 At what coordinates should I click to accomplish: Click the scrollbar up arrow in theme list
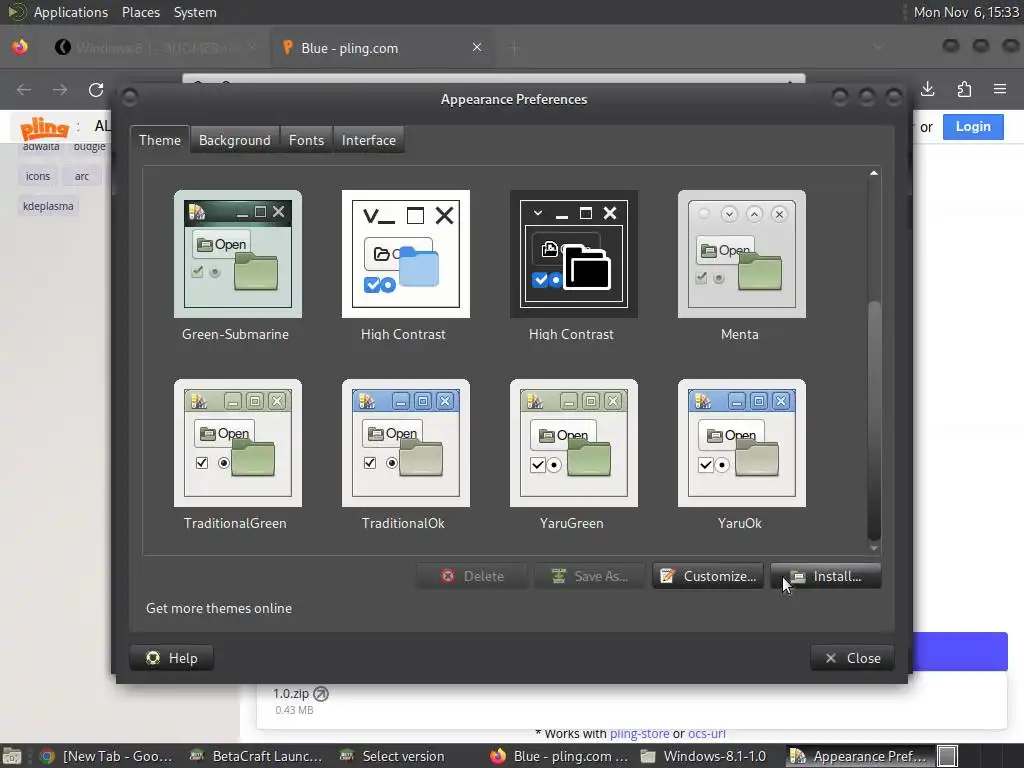[x=874, y=173]
